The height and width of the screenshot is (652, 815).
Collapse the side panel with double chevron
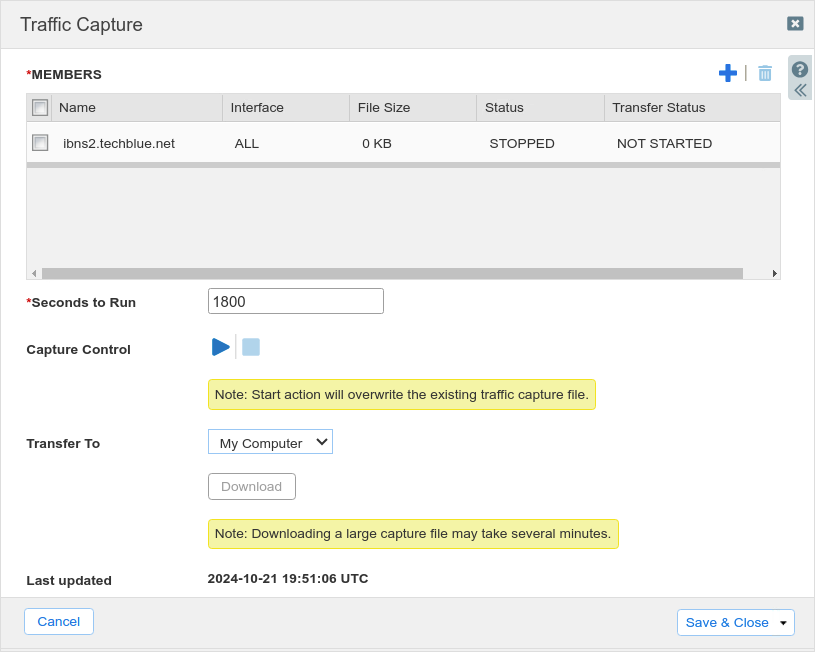800,90
